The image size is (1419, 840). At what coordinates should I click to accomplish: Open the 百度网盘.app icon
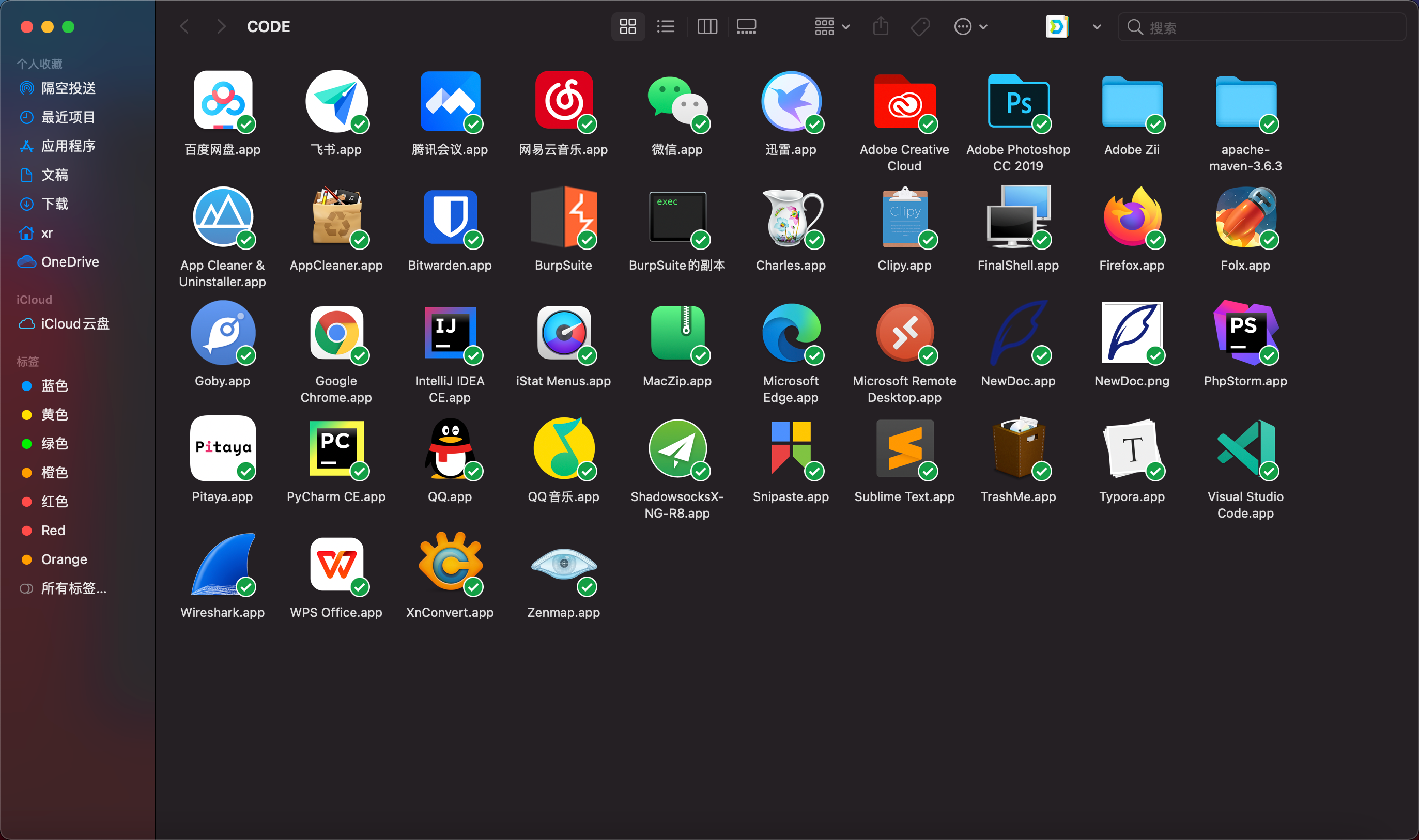[223, 102]
